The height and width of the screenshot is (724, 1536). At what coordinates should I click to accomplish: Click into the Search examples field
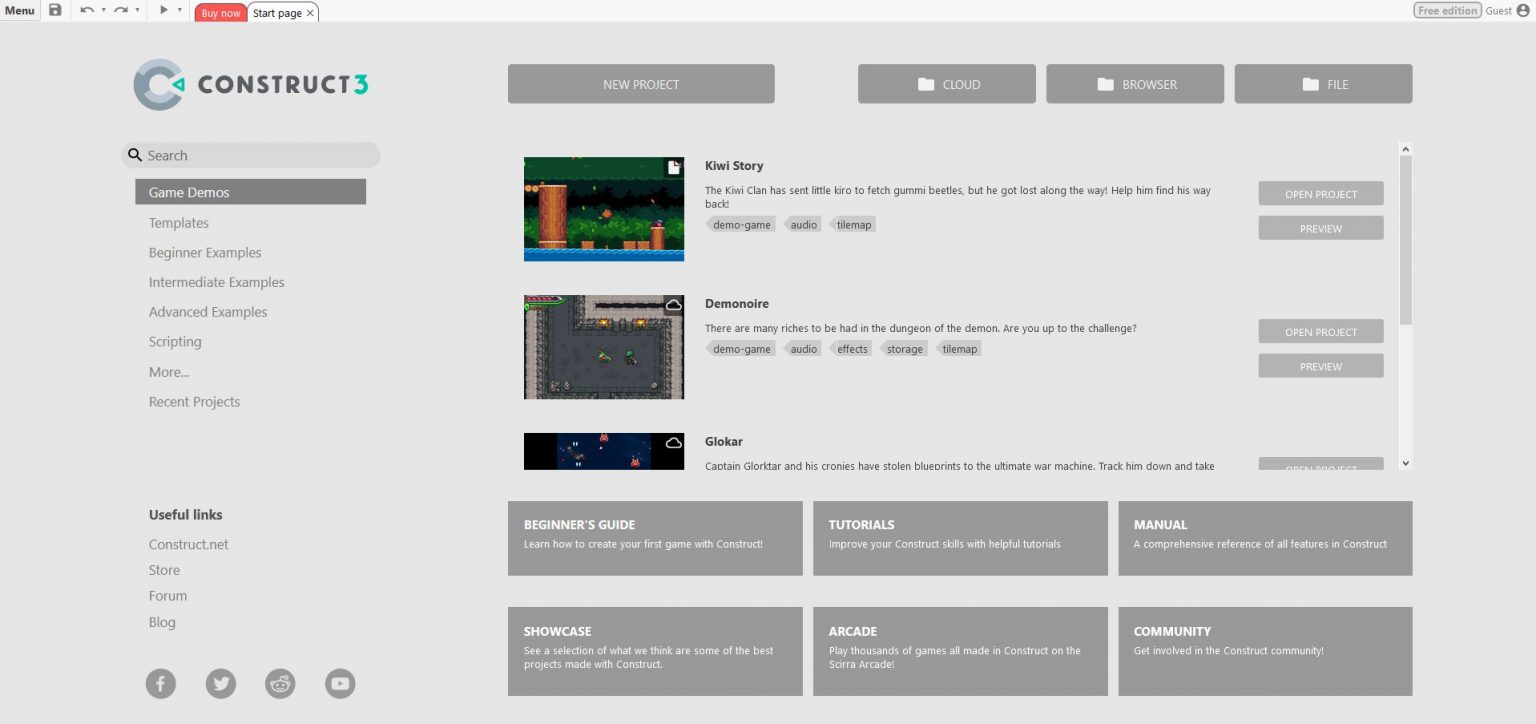pos(251,155)
